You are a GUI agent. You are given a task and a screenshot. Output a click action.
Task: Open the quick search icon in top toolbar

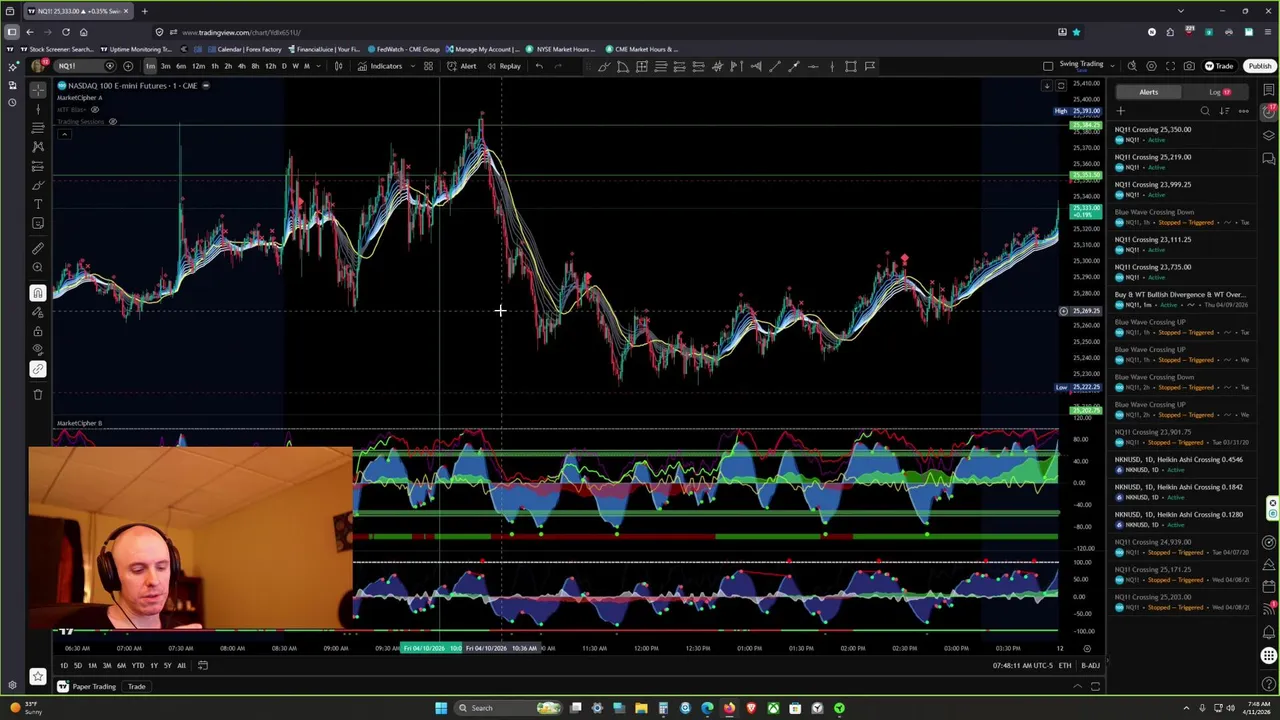[x=1132, y=66]
